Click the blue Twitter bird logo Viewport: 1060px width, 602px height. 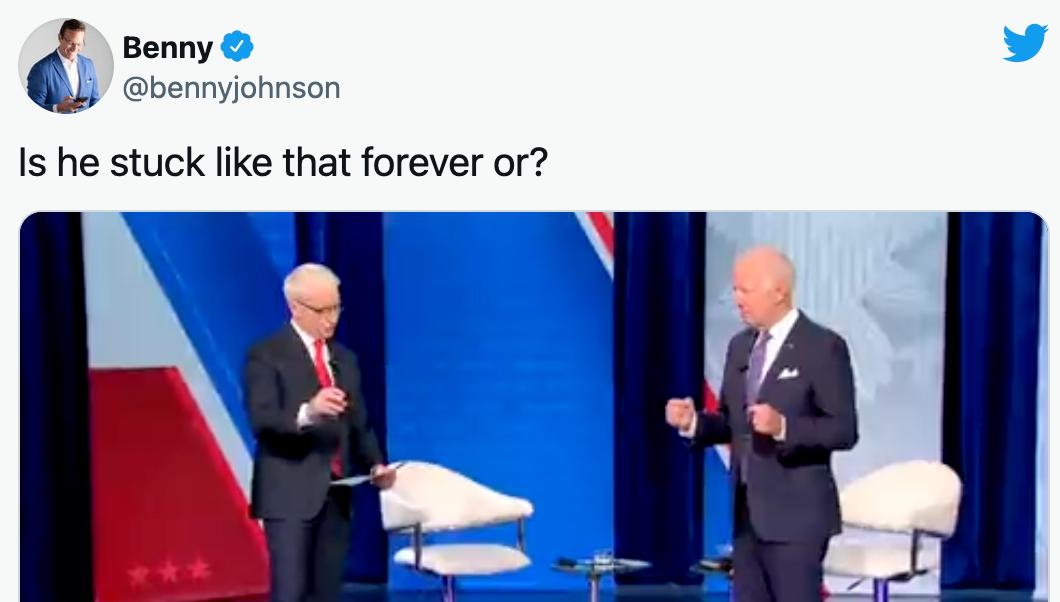pyautogui.click(x=1025, y=43)
